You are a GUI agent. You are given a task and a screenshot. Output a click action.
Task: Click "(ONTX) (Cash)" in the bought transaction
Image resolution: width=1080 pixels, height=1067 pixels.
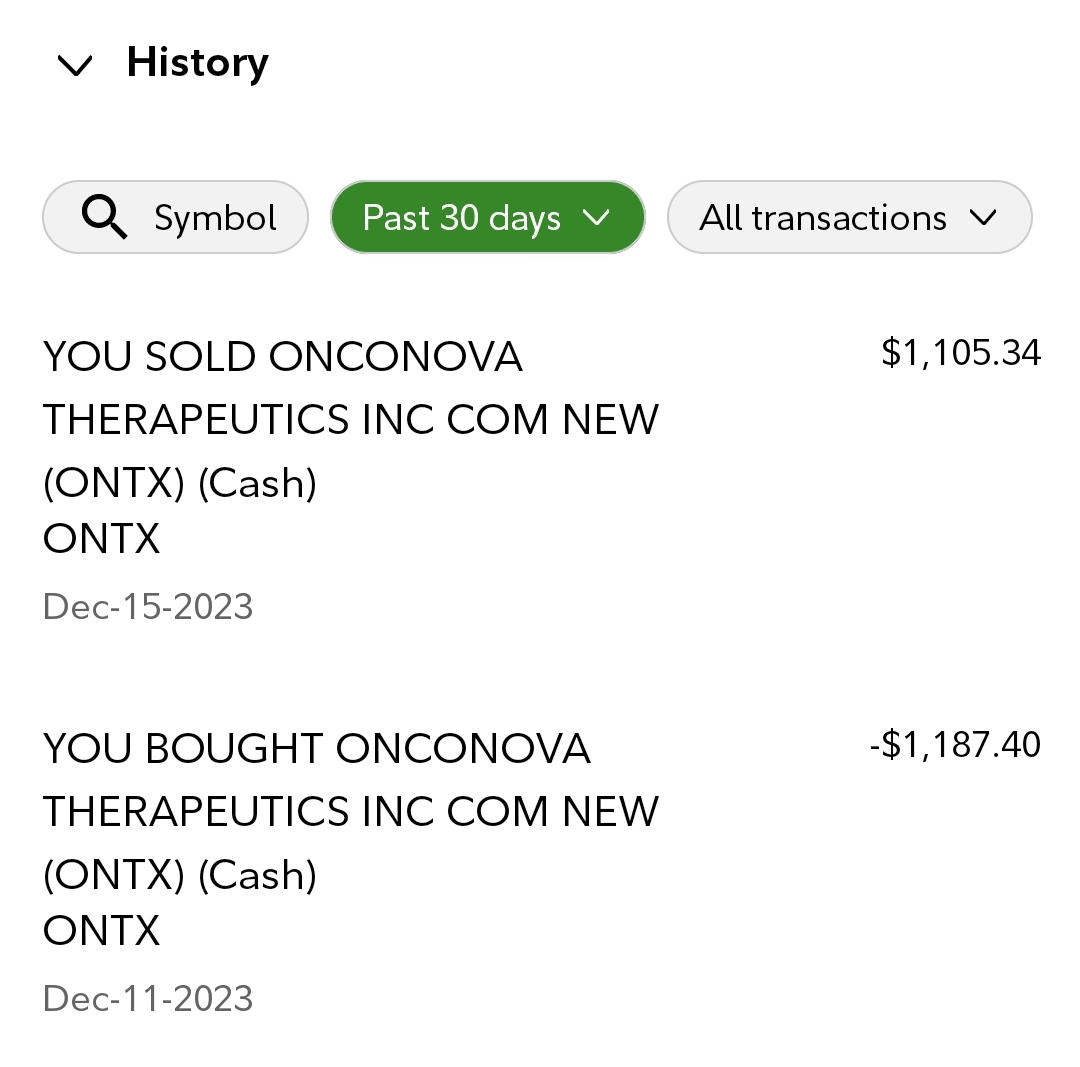tap(180, 875)
